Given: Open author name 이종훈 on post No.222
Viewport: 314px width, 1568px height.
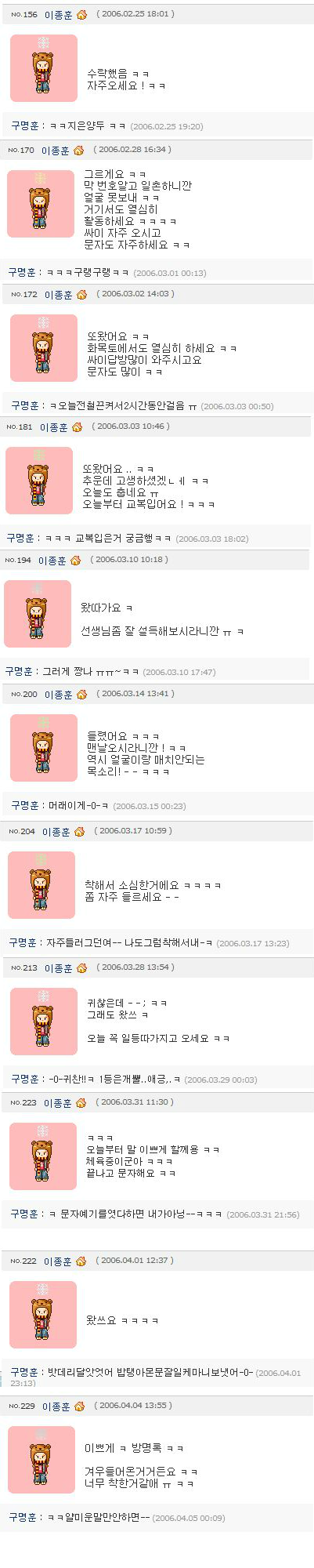Looking at the screenshot, I should 58,1261.
